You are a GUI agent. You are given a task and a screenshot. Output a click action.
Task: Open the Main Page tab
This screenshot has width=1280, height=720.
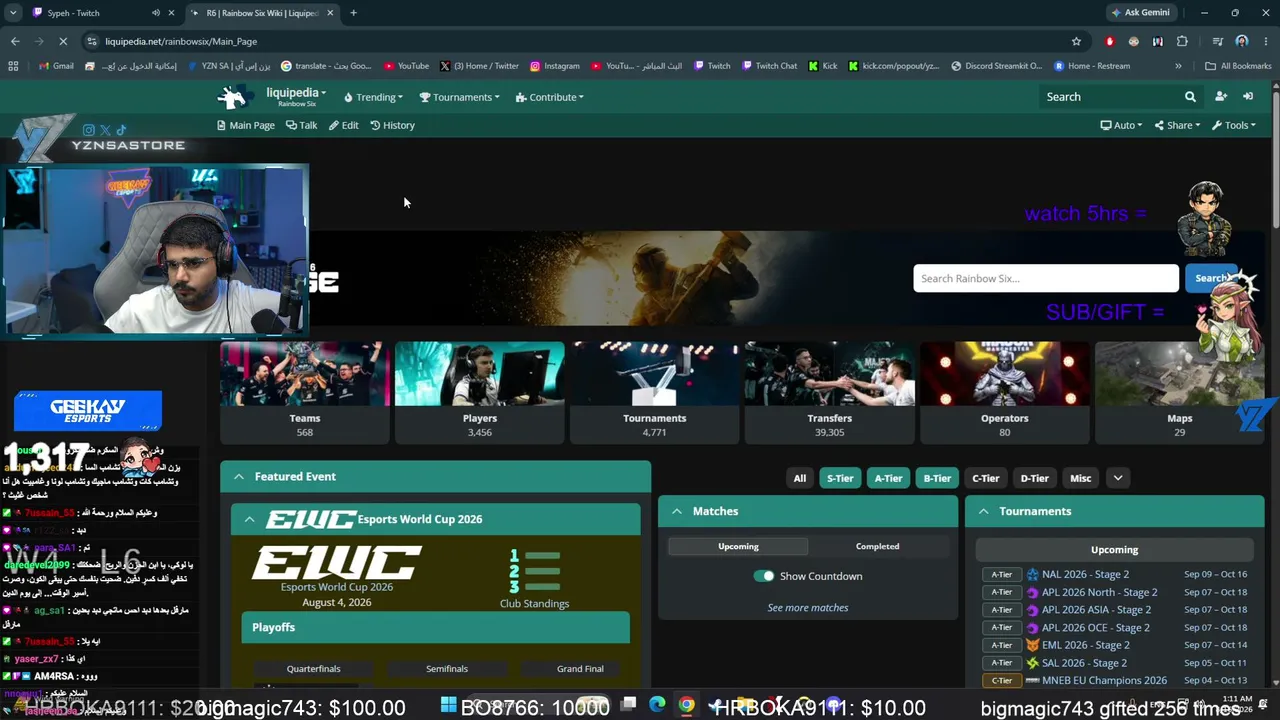click(x=246, y=125)
